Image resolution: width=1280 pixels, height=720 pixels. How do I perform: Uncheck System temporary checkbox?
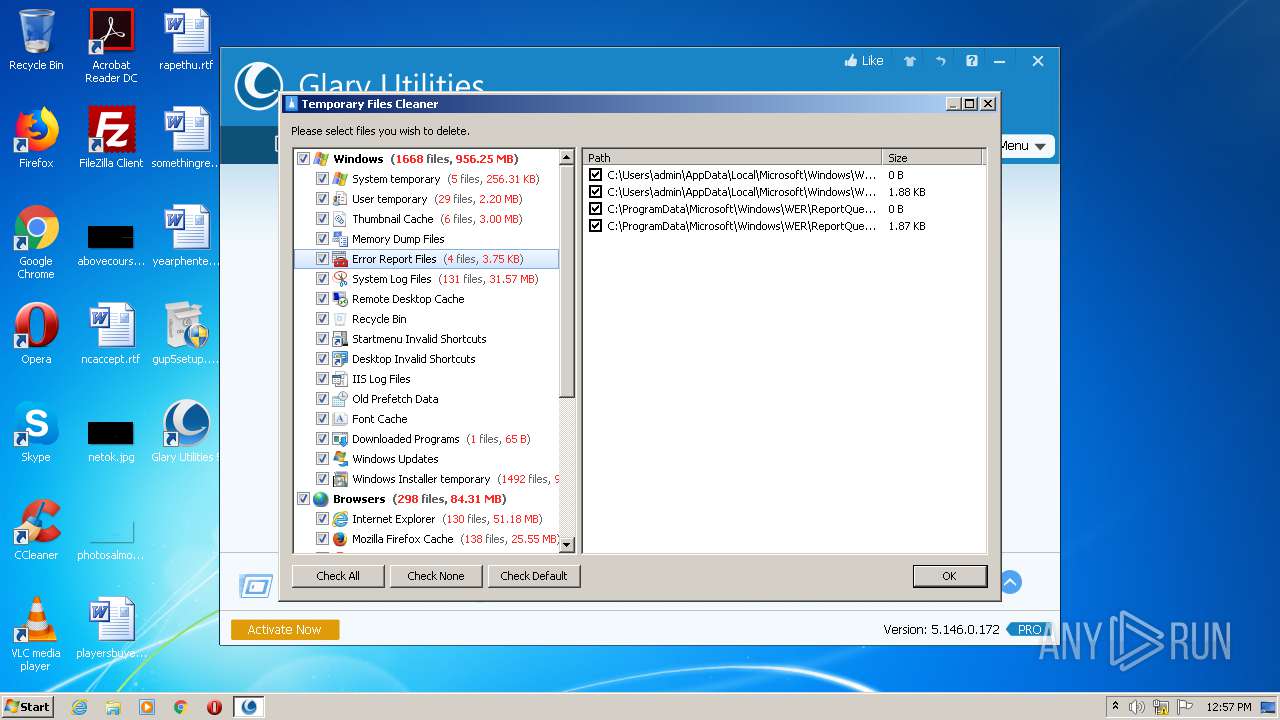tap(322, 179)
